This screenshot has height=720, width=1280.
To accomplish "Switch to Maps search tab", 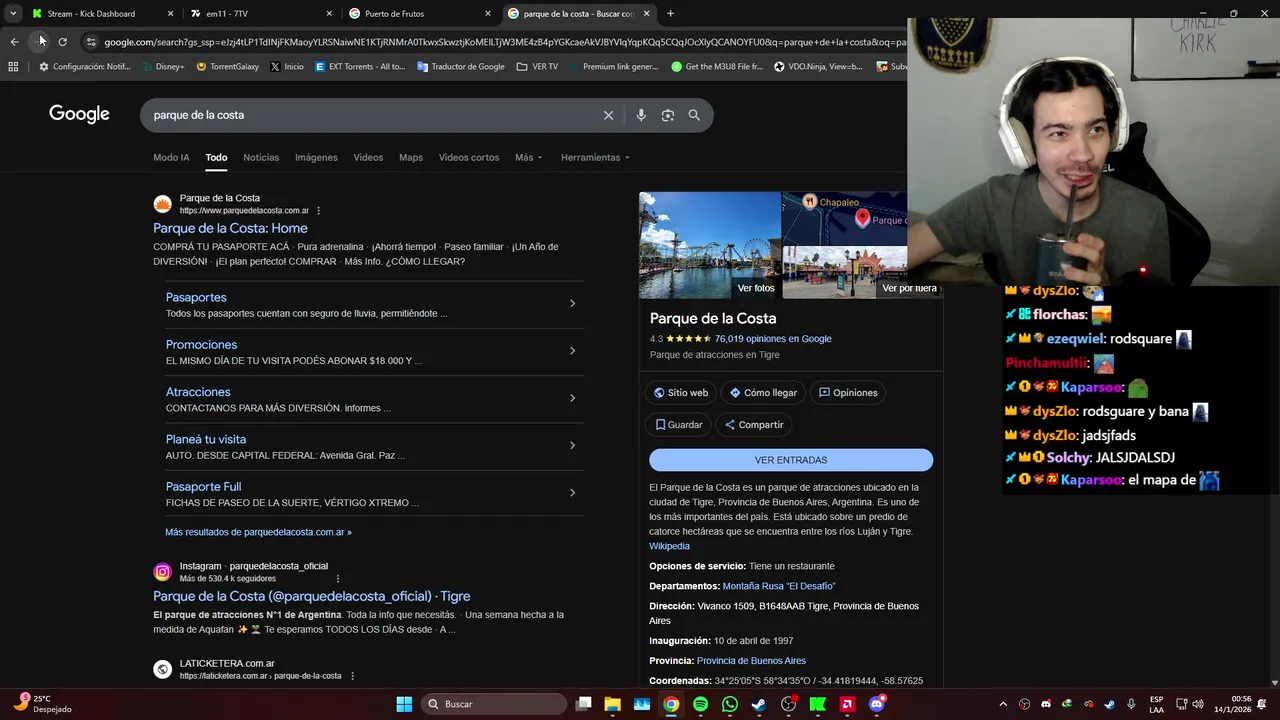I will 411,157.
